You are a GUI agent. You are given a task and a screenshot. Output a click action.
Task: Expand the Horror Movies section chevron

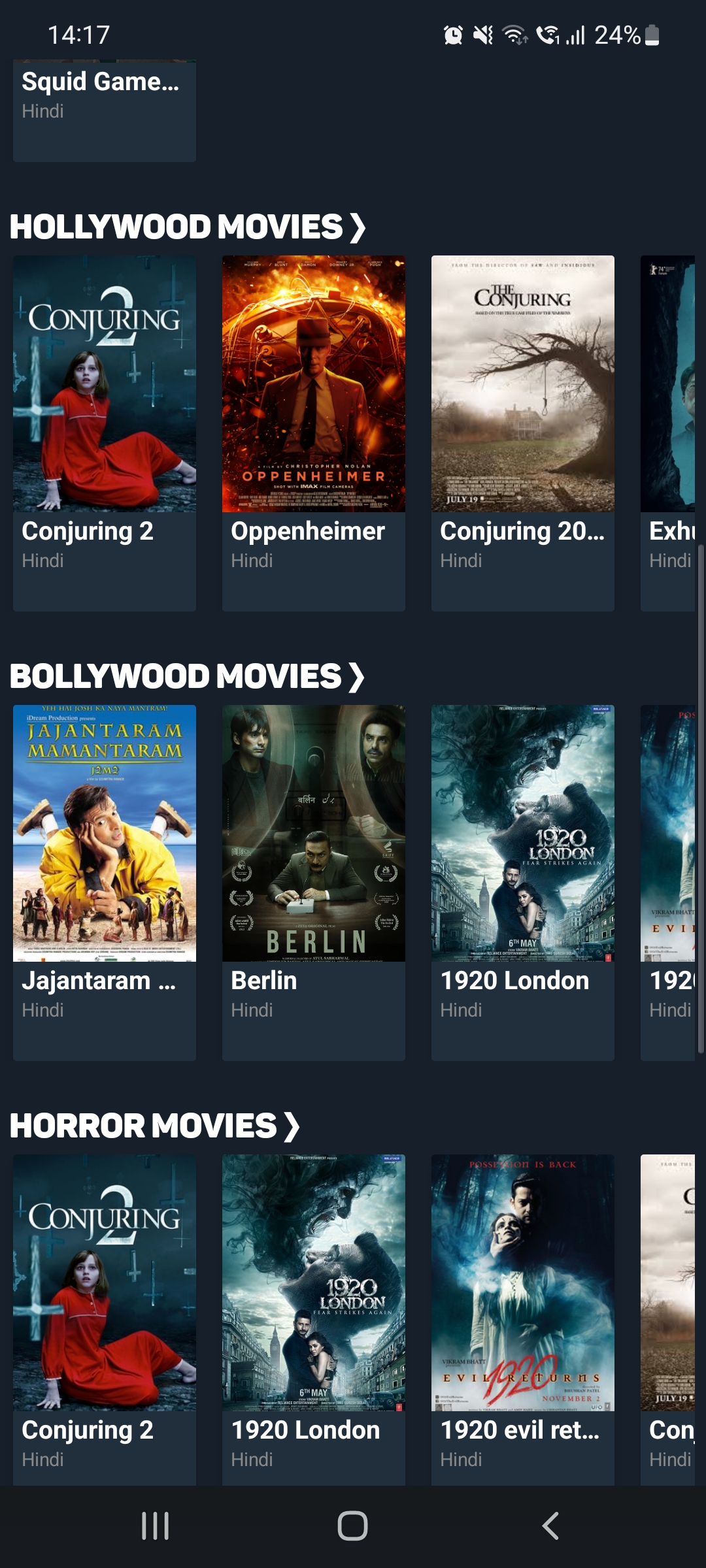tap(292, 1126)
